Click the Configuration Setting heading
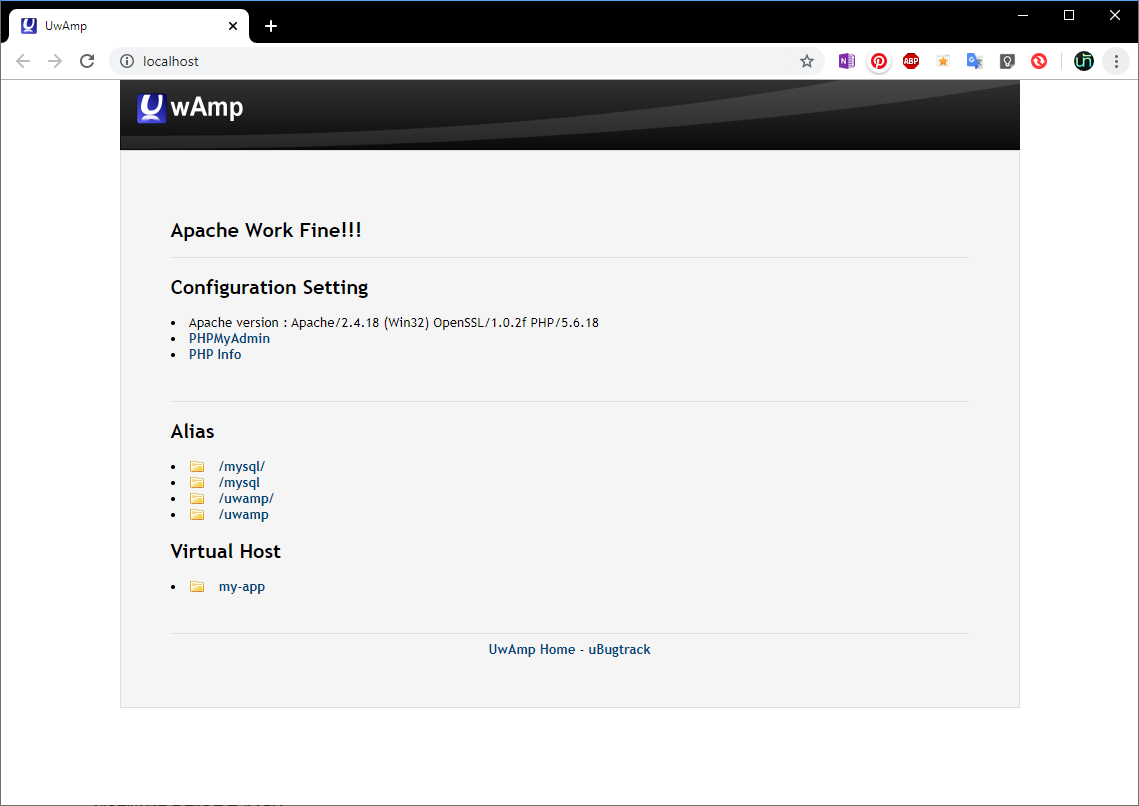 pos(269,288)
